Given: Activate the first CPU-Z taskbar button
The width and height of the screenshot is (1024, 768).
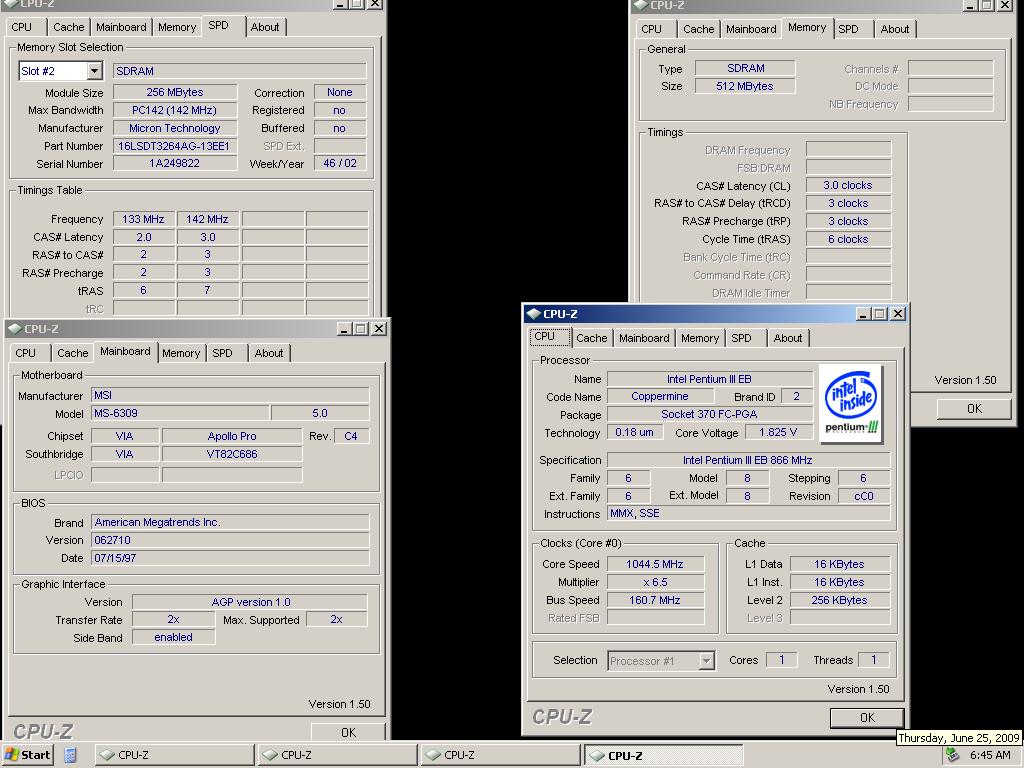Looking at the screenshot, I should [174, 755].
